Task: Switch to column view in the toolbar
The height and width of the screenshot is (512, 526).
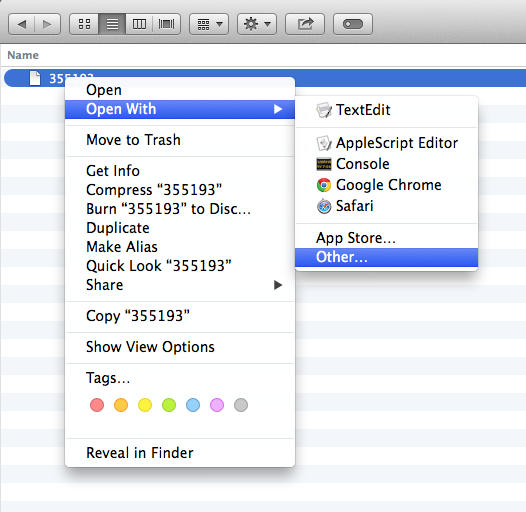Action: (x=139, y=24)
